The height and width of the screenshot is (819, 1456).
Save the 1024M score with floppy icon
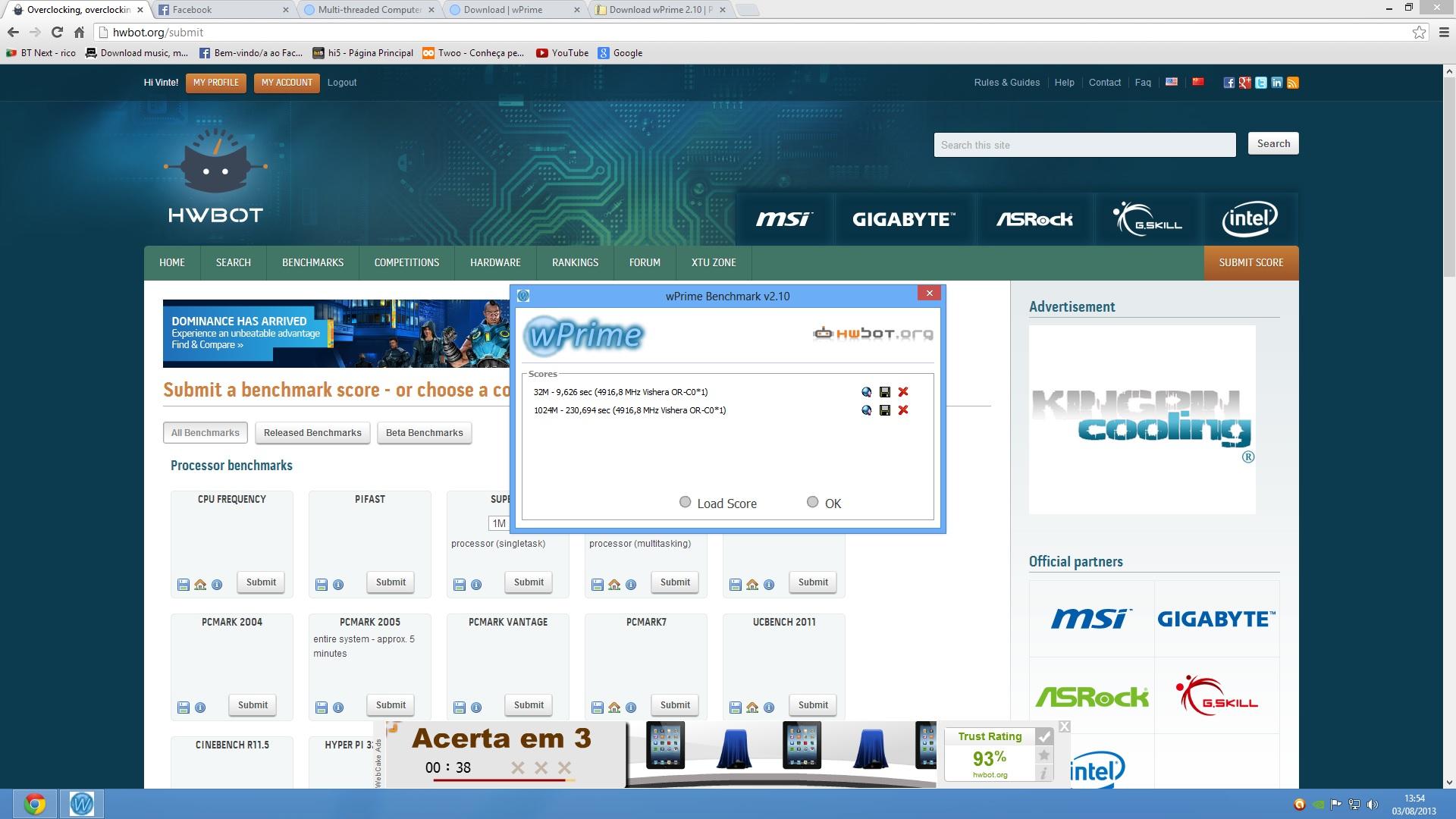884,410
